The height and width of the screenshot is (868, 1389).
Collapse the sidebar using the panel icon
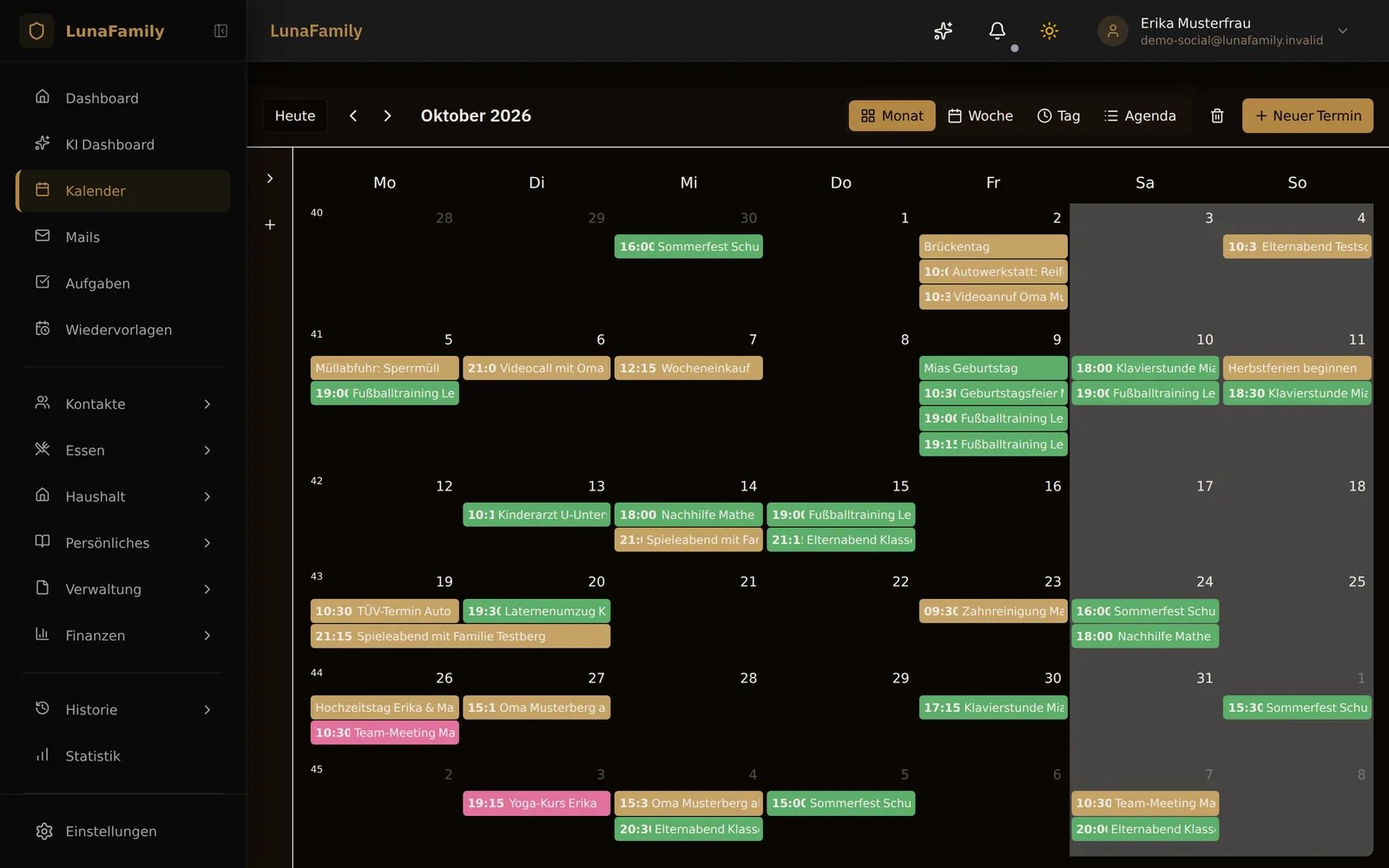point(221,31)
